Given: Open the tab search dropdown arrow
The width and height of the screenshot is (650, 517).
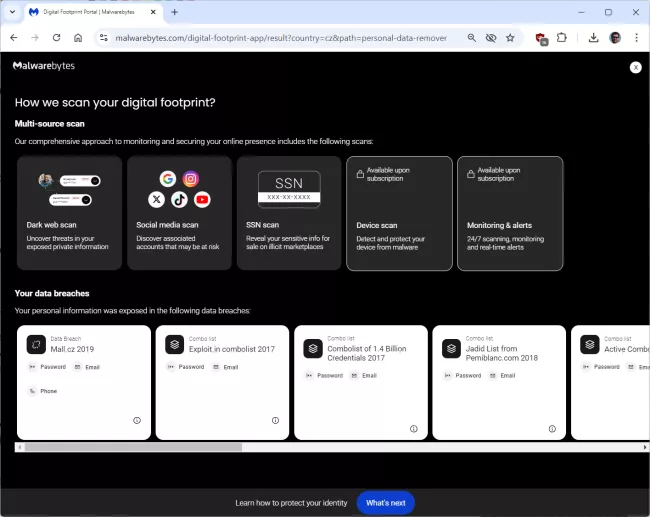Looking at the screenshot, I should (12, 12).
